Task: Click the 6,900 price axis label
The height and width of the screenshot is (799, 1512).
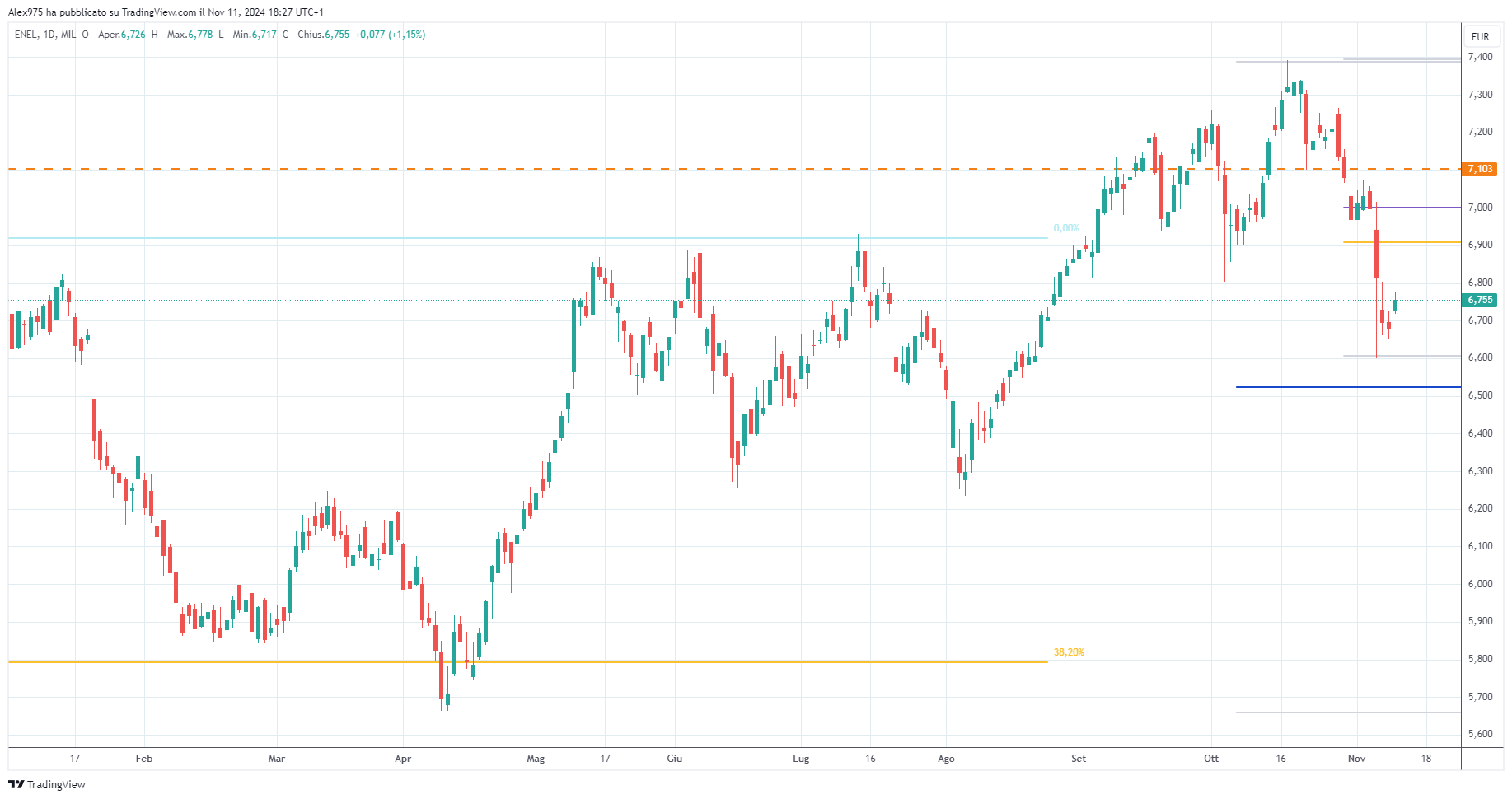Action: pyautogui.click(x=1480, y=245)
